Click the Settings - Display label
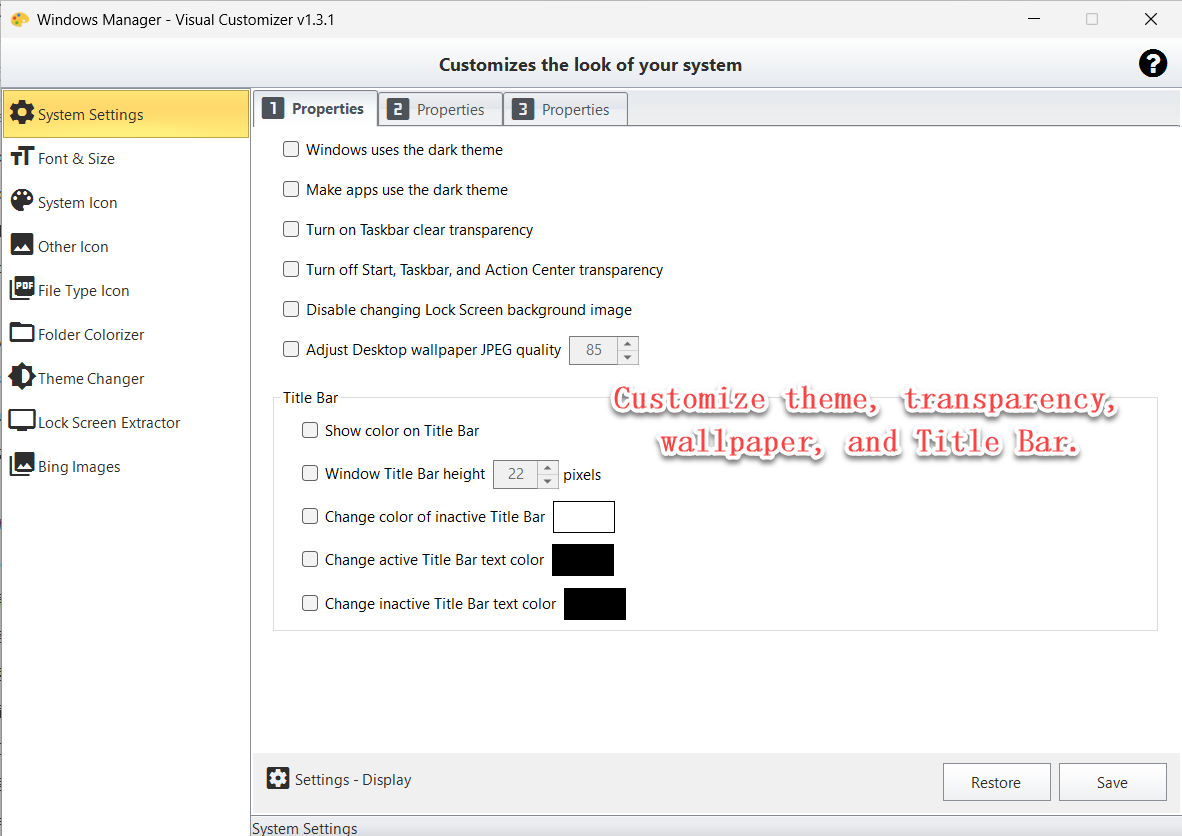Screen dimensions: 1182x836 click(x=353, y=779)
